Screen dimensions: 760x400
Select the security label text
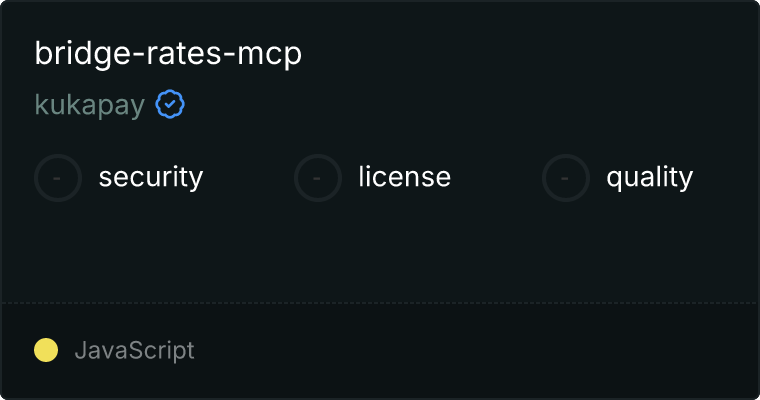tap(151, 177)
